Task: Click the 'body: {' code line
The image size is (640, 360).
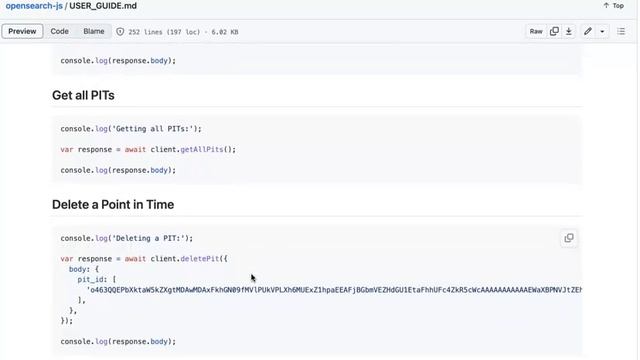Action: (x=84, y=269)
